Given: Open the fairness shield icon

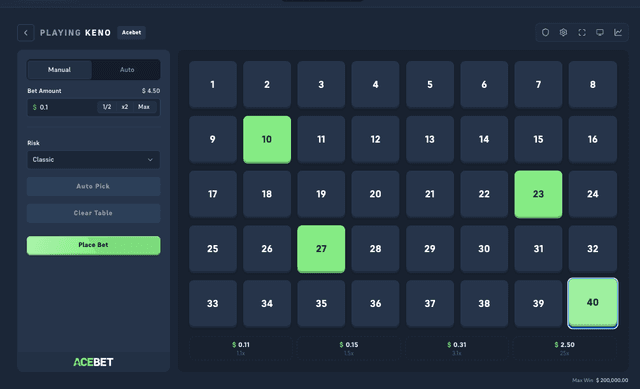Looking at the screenshot, I should 545,32.
